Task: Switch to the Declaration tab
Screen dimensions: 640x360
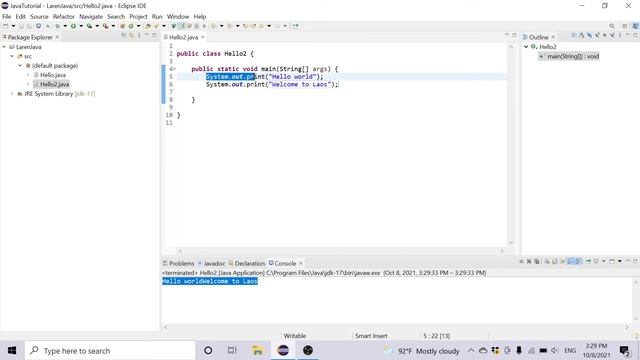Action: (x=247, y=263)
